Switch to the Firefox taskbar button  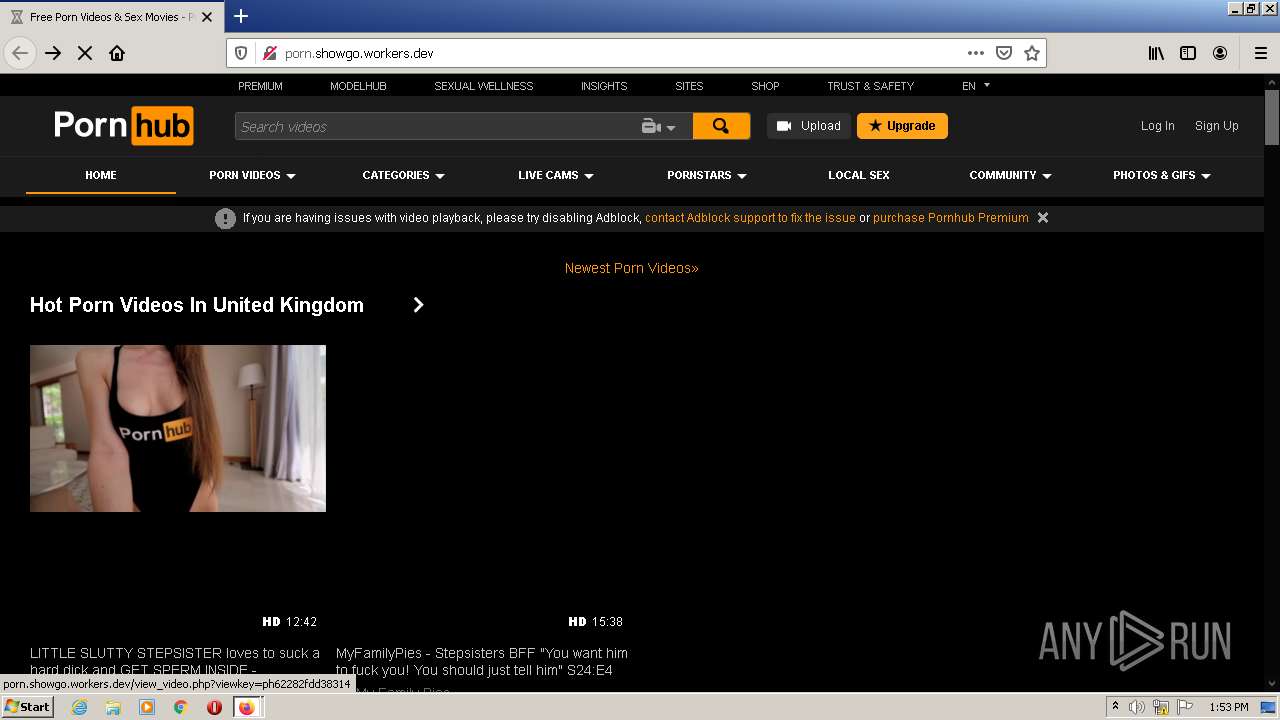click(246, 707)
